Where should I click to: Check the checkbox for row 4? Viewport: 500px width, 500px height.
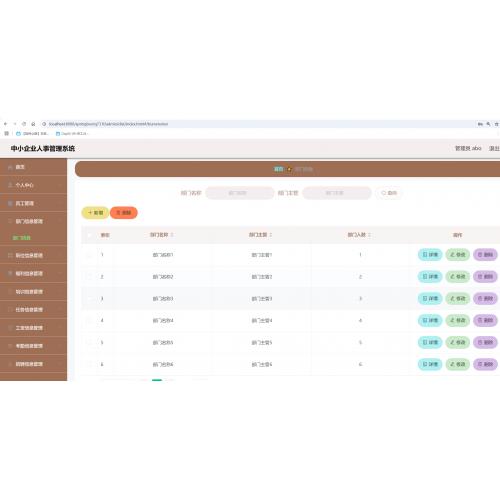click(x=89, y=321)
